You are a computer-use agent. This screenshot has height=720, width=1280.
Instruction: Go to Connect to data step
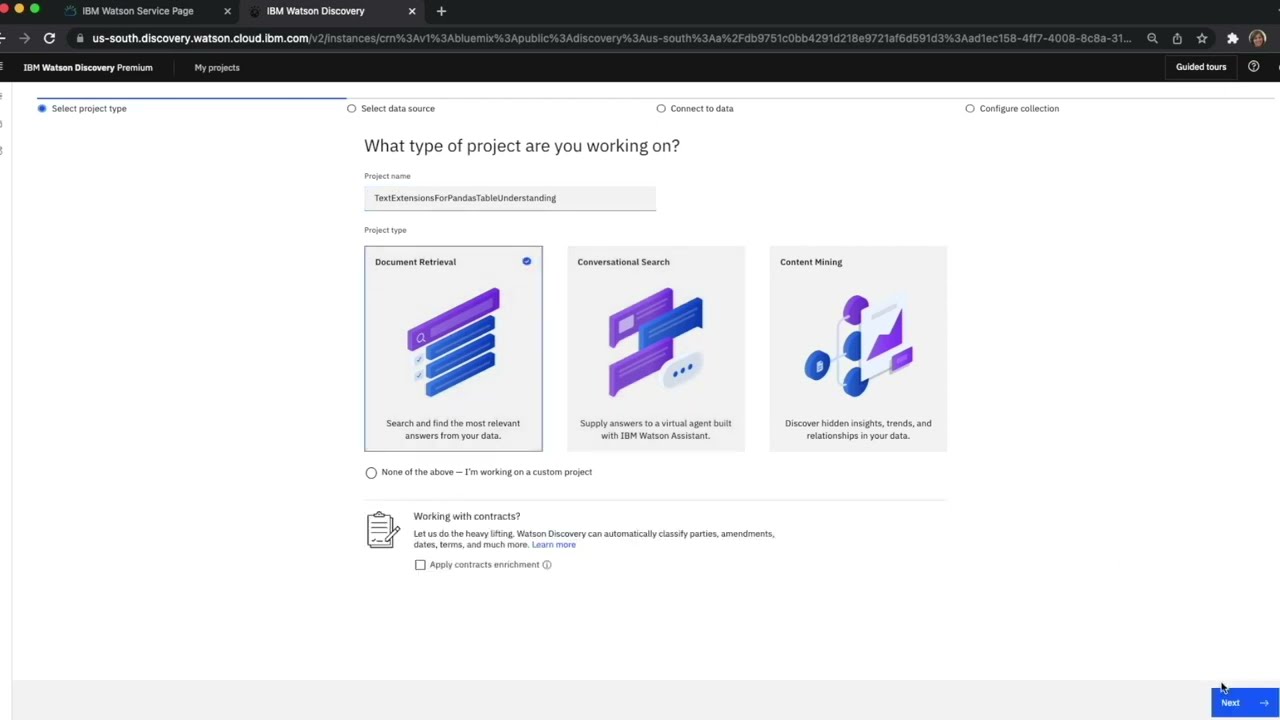[x=695, y=108]
